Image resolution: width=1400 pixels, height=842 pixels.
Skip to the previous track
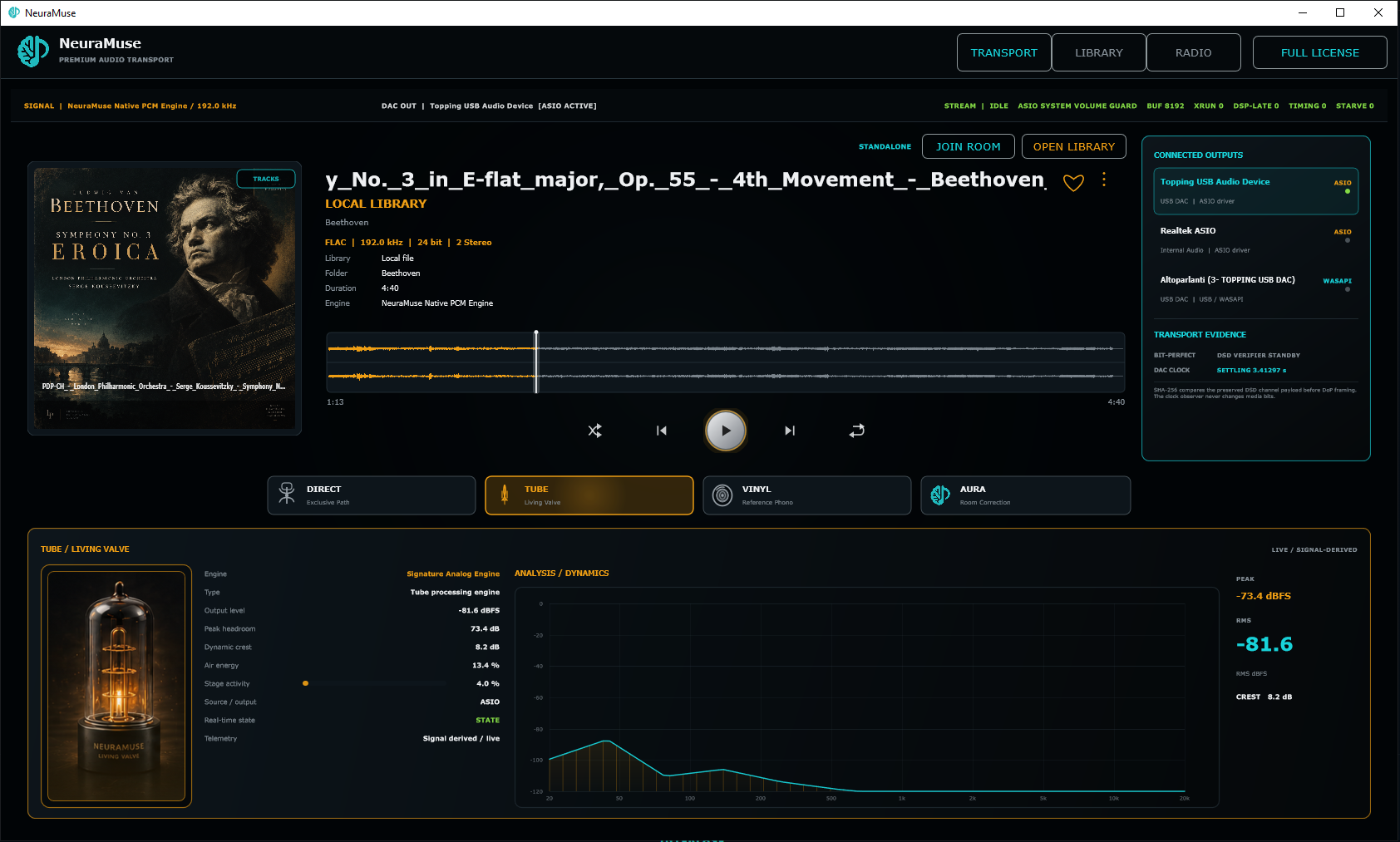[662, 431]
